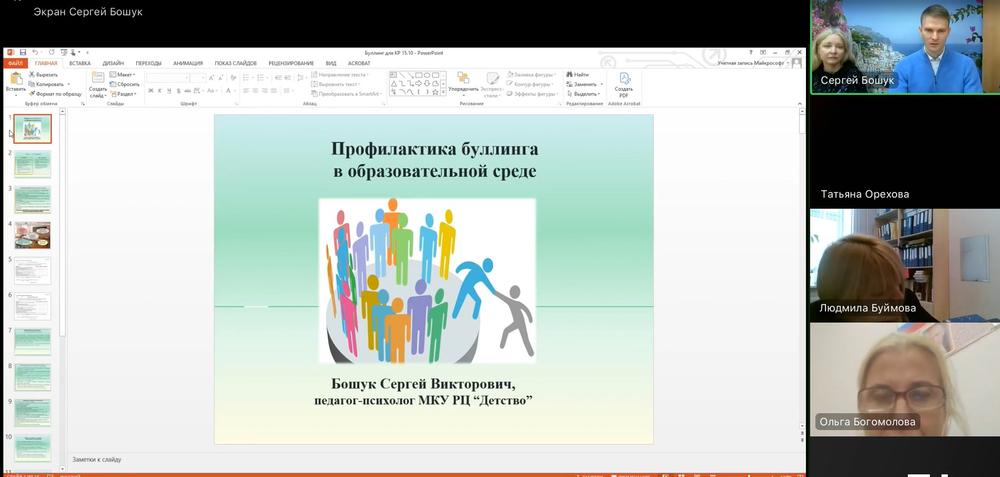Toggle Bold (Ж) formatting
Screen dimensions: 1000x477
click(150, 91)
